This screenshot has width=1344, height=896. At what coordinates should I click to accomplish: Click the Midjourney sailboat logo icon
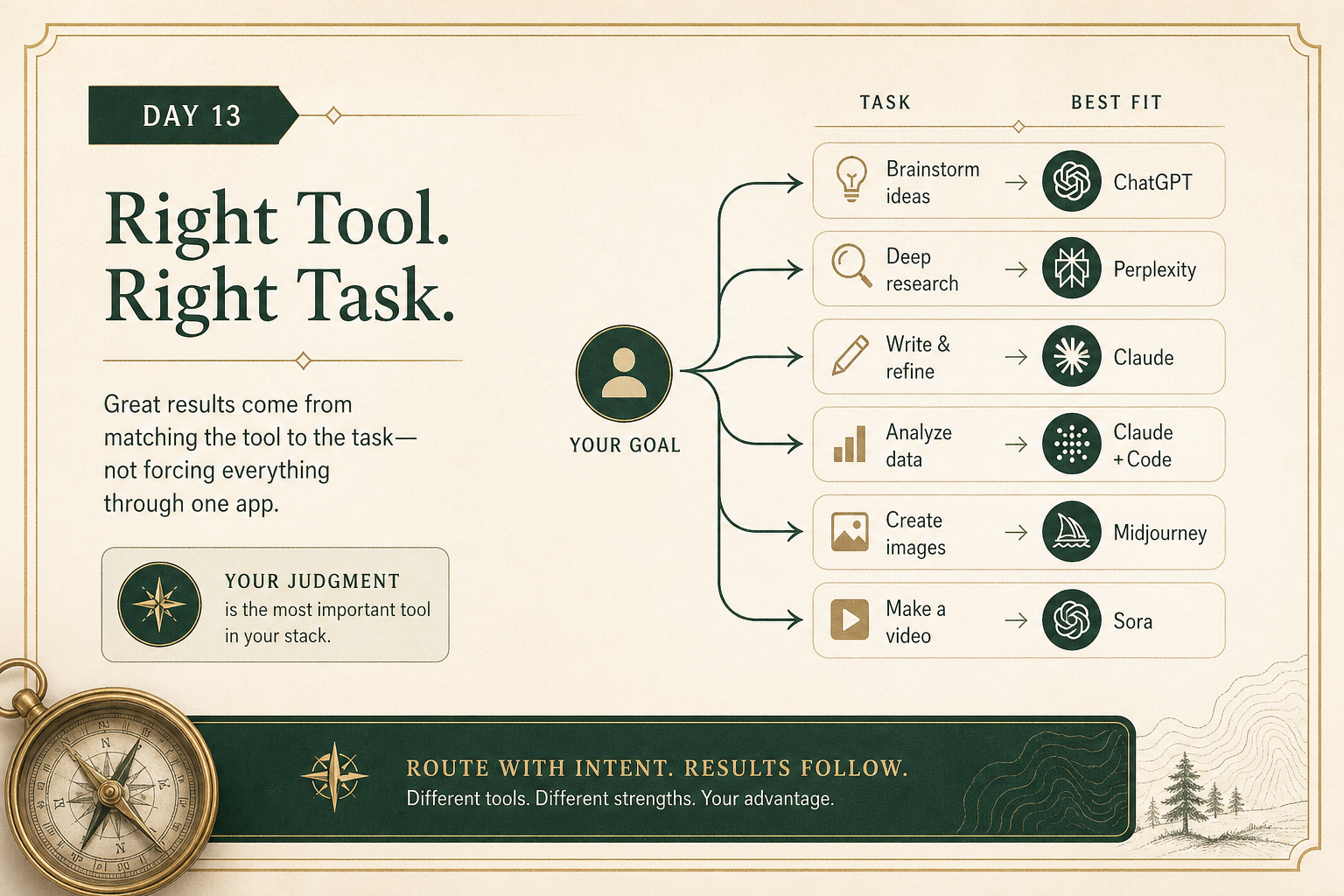(1071, 531)
